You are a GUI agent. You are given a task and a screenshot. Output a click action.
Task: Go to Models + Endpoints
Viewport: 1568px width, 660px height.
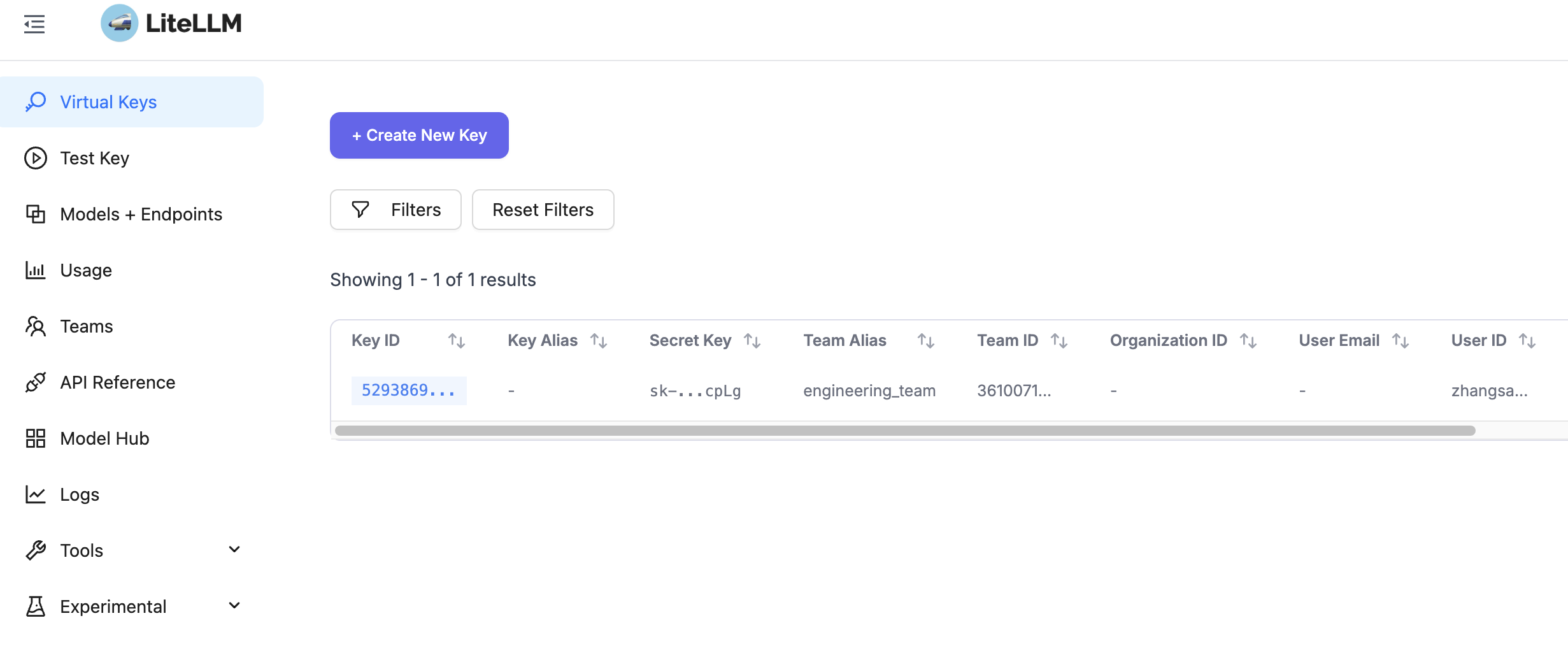tap(141, 214)
